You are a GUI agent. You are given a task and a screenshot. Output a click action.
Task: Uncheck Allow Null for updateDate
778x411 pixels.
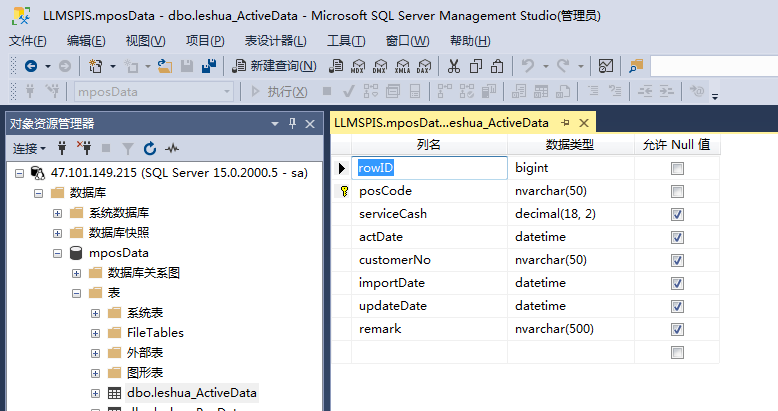point(677,306)
